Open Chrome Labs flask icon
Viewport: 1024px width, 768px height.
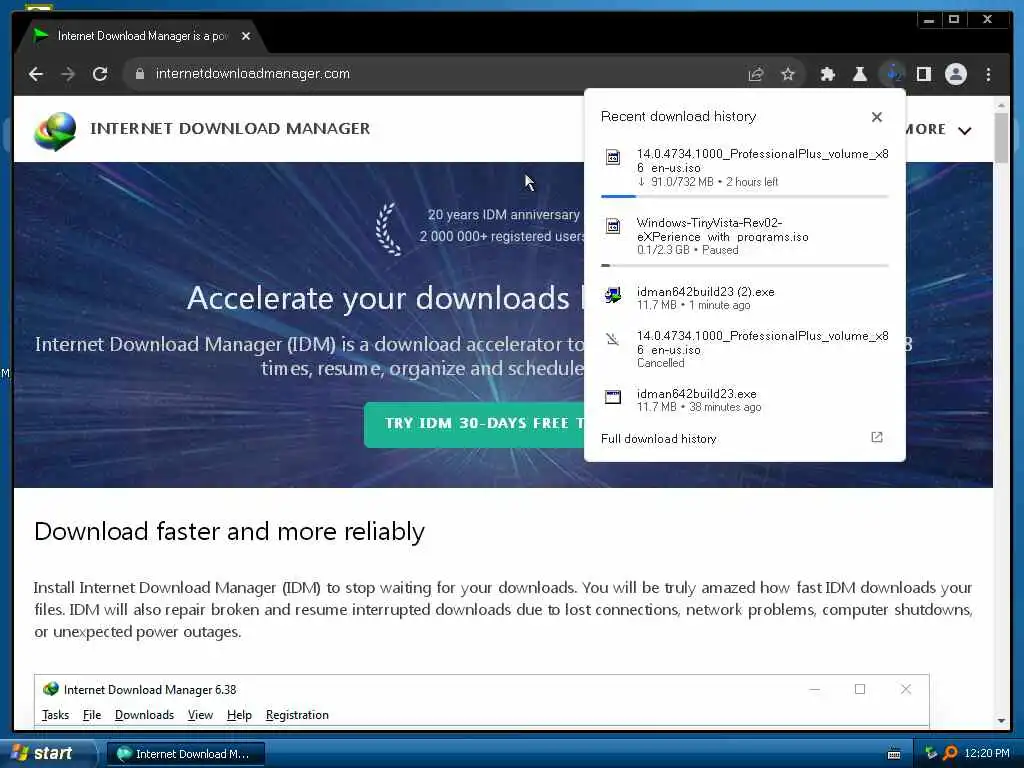[860, 74]
